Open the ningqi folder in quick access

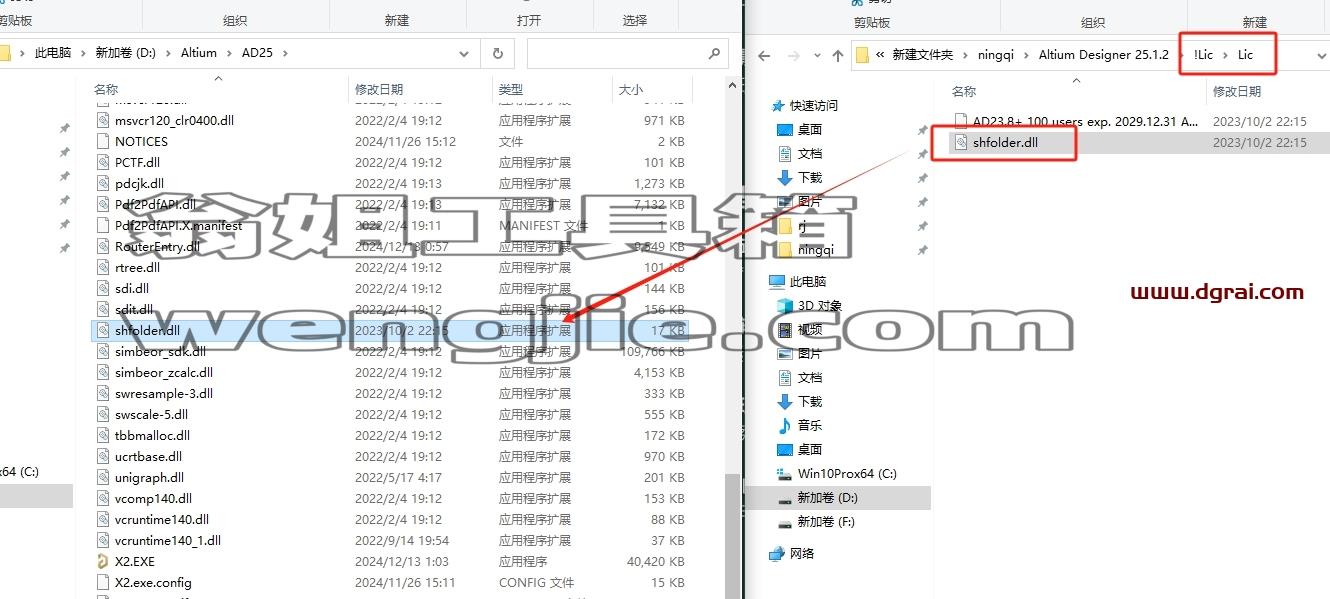click(814, 249)
